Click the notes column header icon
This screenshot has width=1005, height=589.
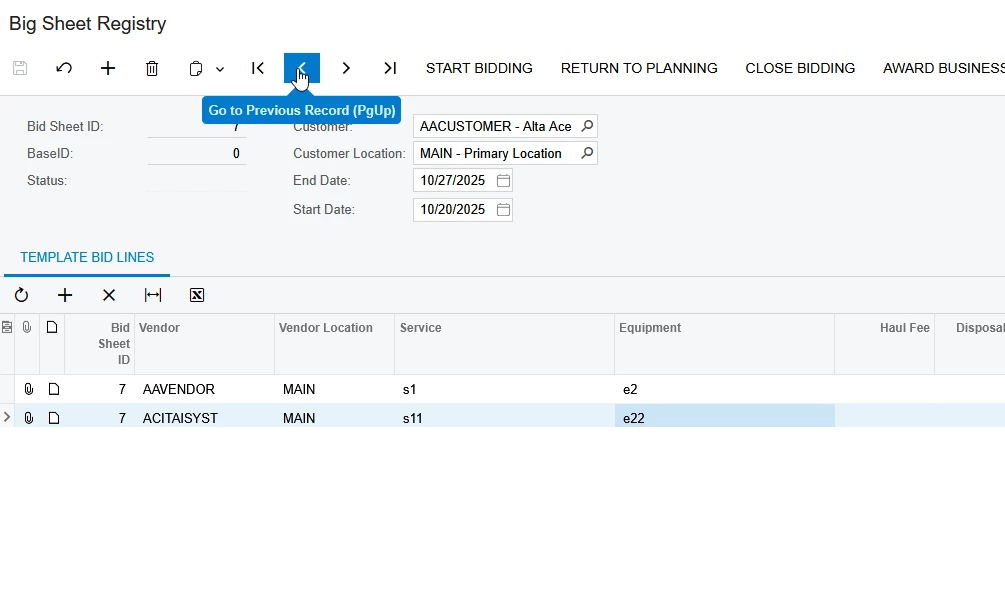pyautogui.click(x=52, y=328)
